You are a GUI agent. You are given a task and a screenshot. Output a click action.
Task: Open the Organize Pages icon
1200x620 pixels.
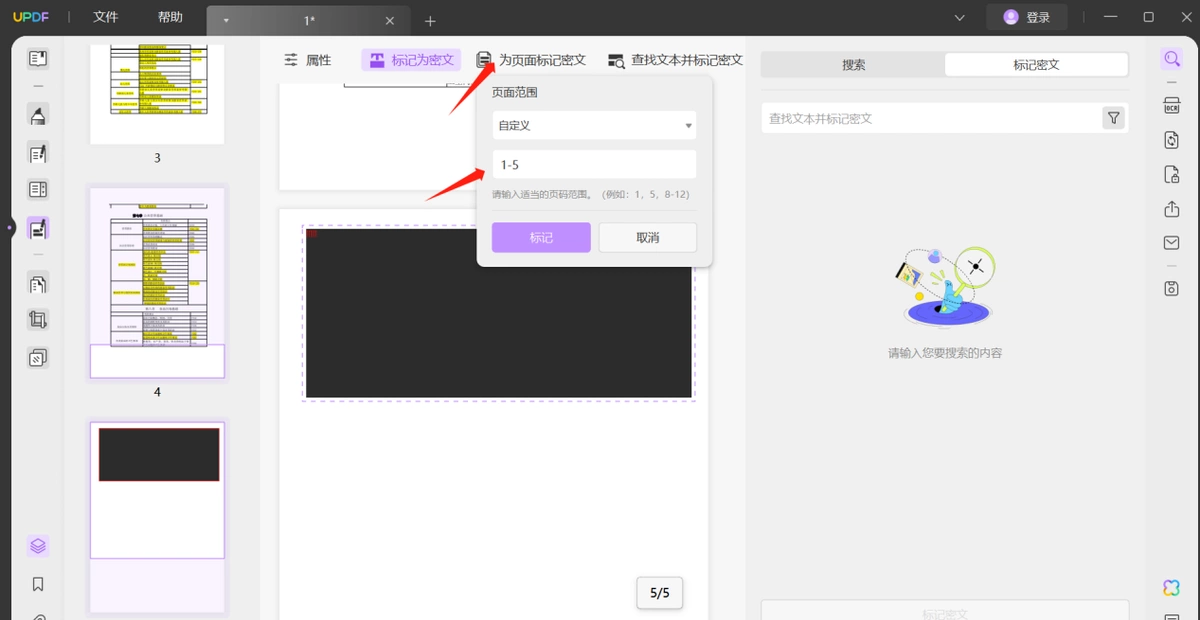[x=38, y=284]
